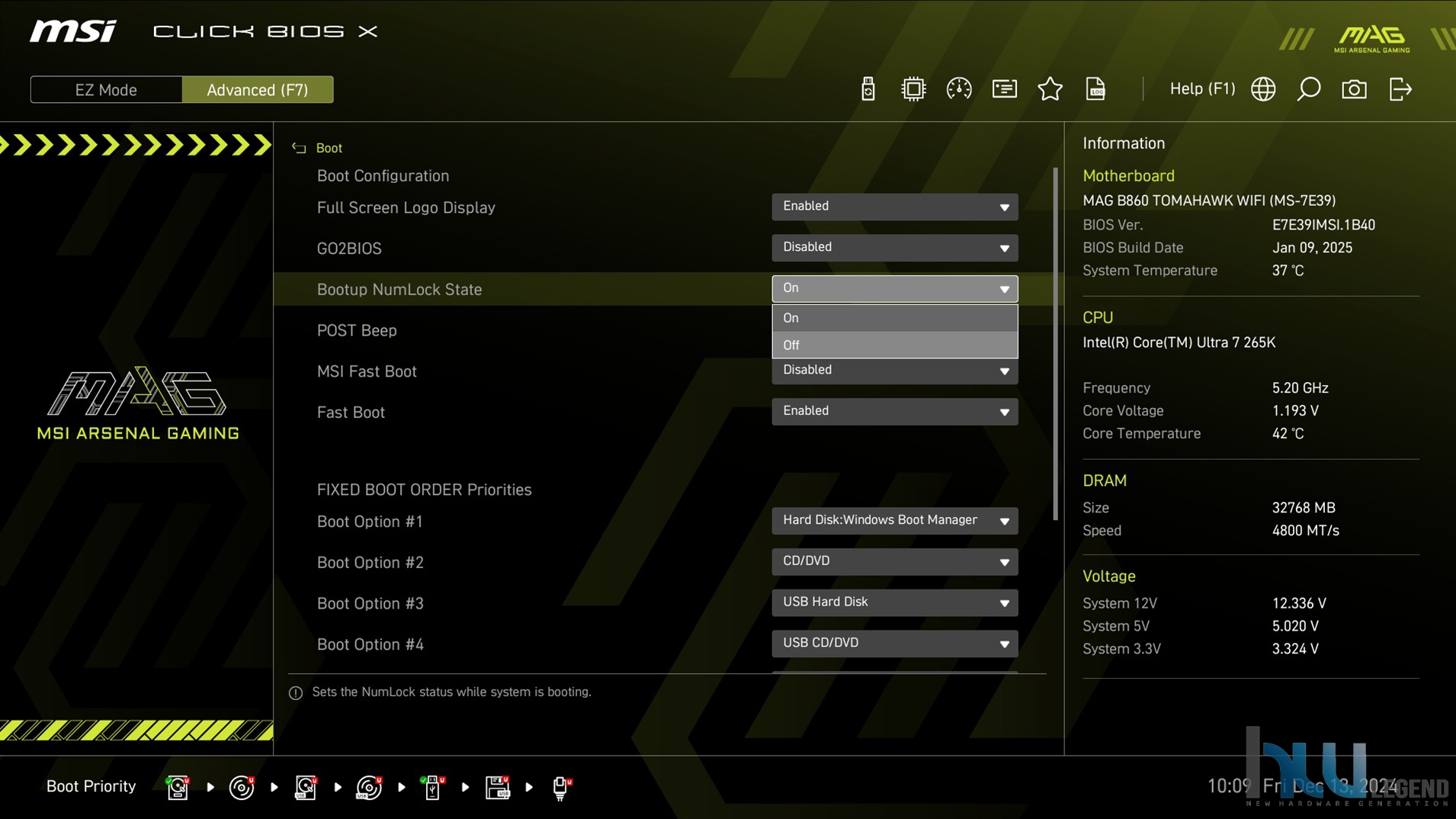Select USB floppy in Boot Priority bar
This screenshot has height=819, width=1456.
click(497, 787)
